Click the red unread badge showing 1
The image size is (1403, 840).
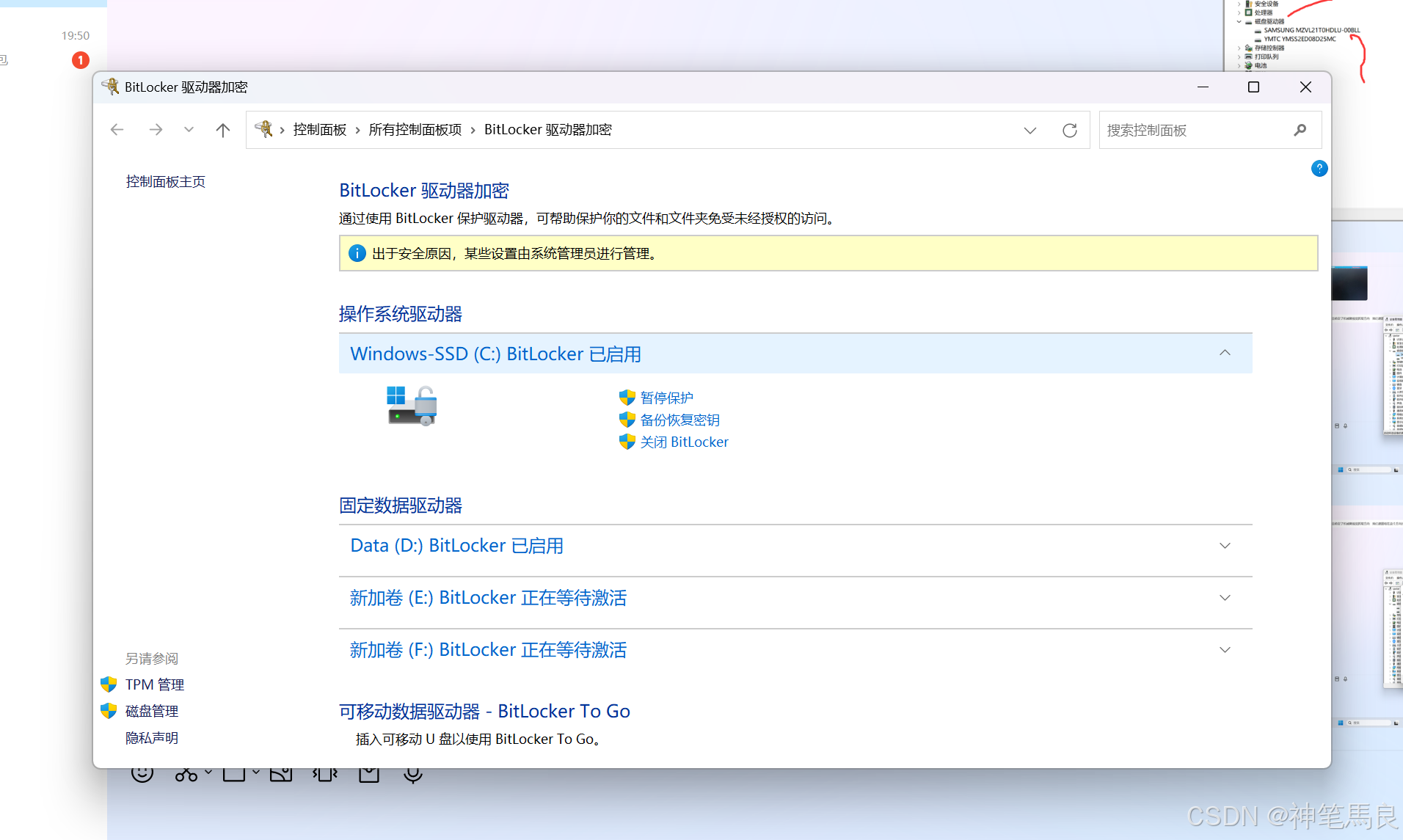pos(81,60)
